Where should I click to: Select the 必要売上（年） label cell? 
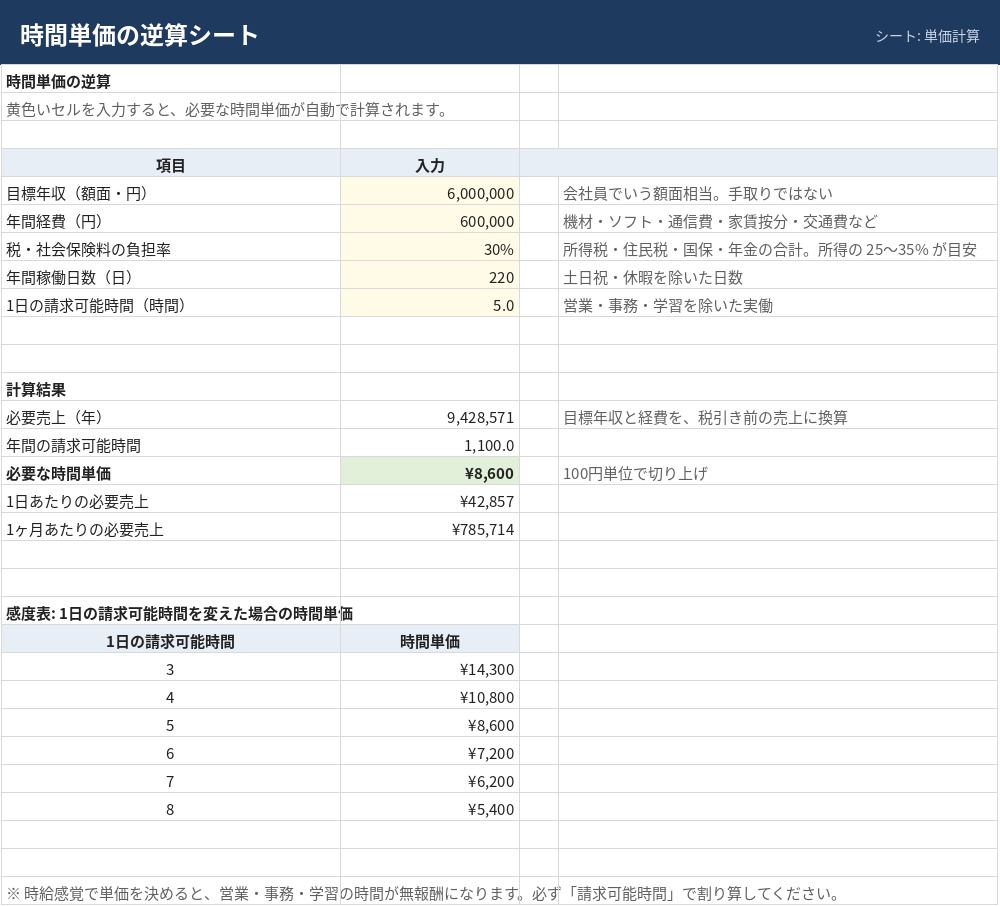point(170,416)
